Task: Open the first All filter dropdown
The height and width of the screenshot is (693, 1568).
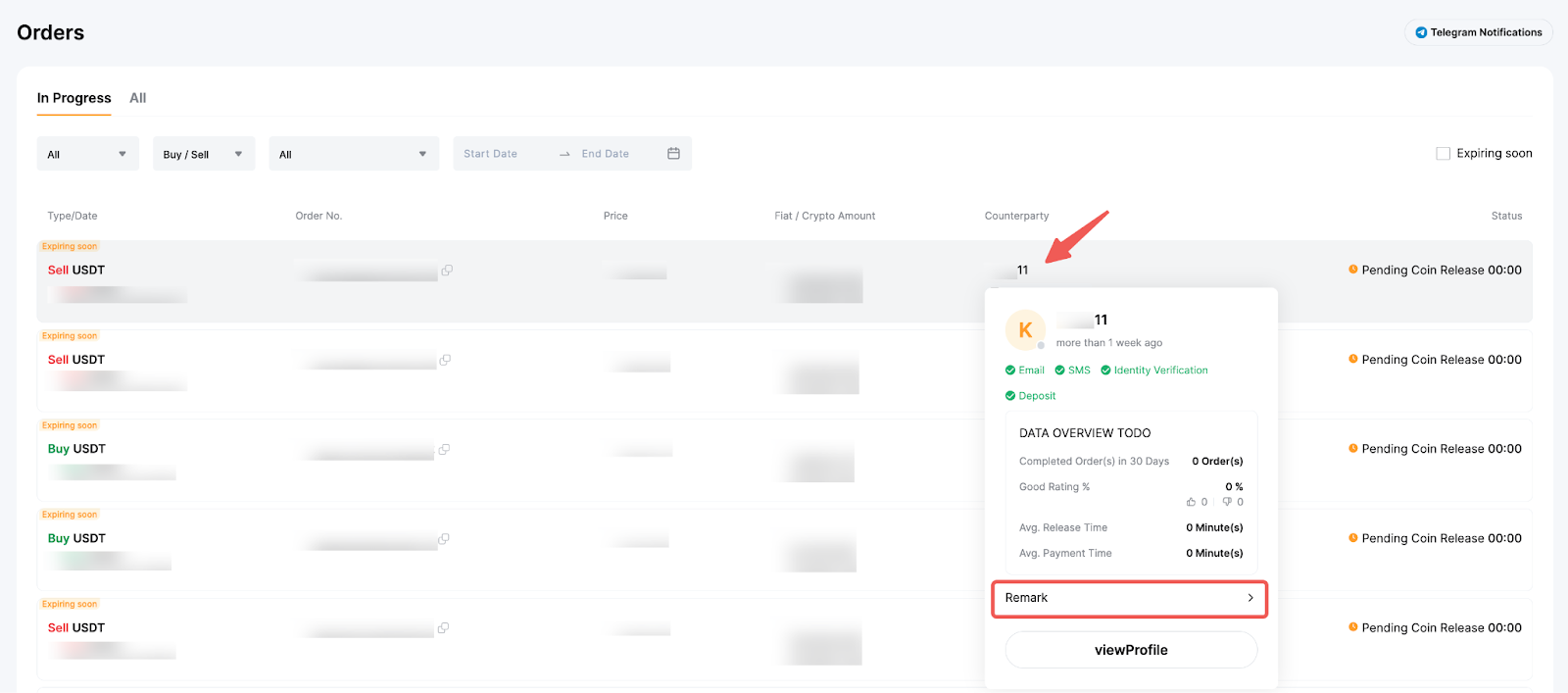Action: coord(87,154)
